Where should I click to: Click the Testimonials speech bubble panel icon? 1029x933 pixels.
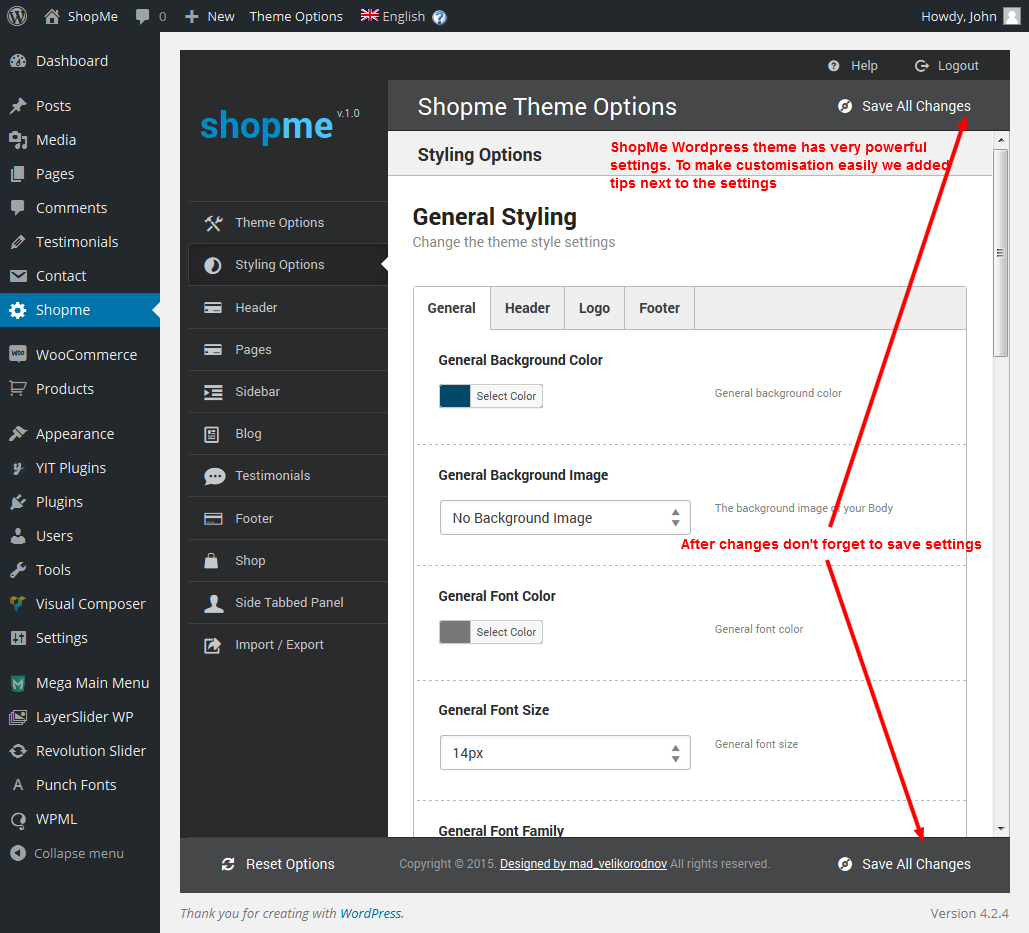tap(214, 476)
